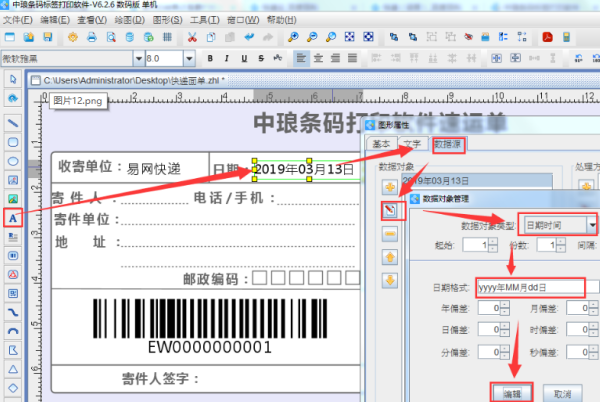Select the line drawing tool in left toolbar
Screen dimensions: 600x402
point(13,122)
